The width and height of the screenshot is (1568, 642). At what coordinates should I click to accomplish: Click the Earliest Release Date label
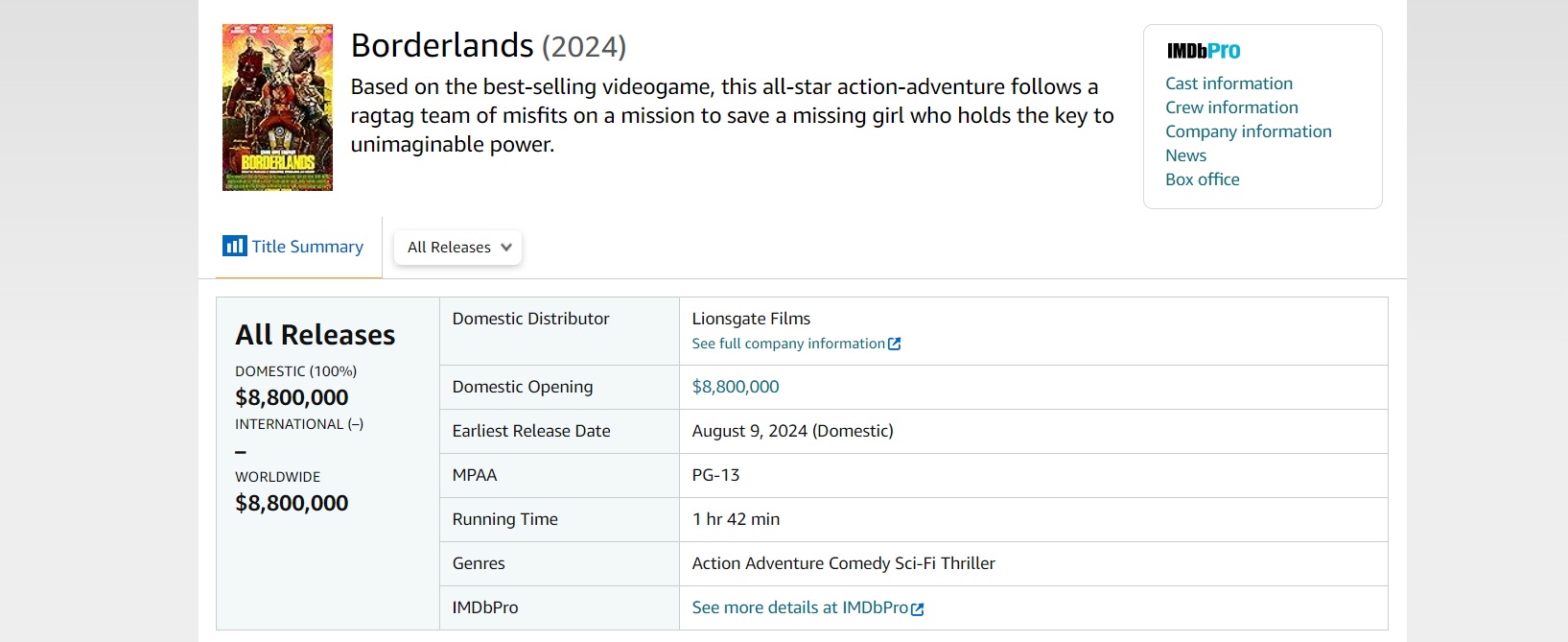coord(531,431)
